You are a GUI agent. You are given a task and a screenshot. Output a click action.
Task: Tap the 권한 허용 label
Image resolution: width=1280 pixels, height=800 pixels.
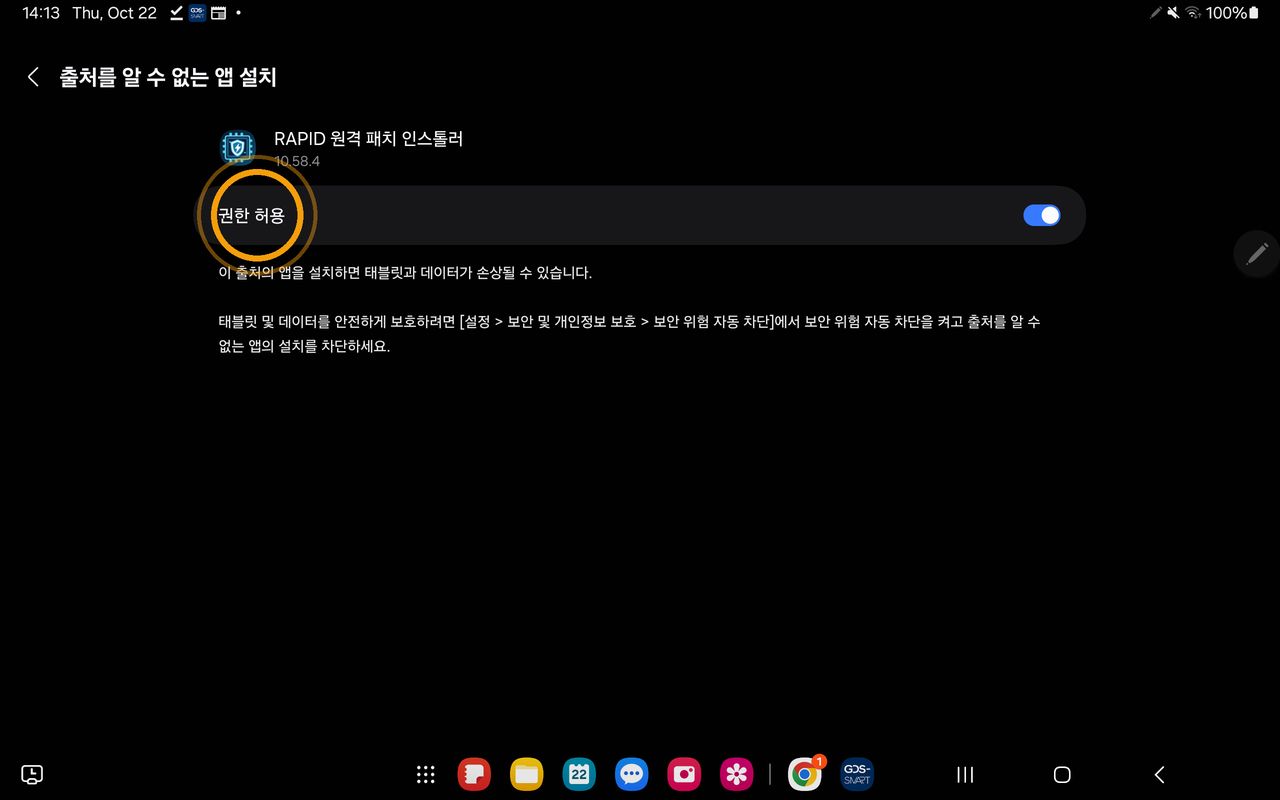tap(251, 215)
